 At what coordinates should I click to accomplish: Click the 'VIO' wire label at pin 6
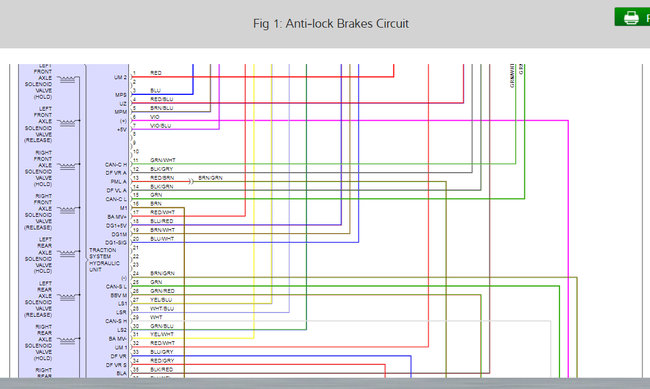155,117
